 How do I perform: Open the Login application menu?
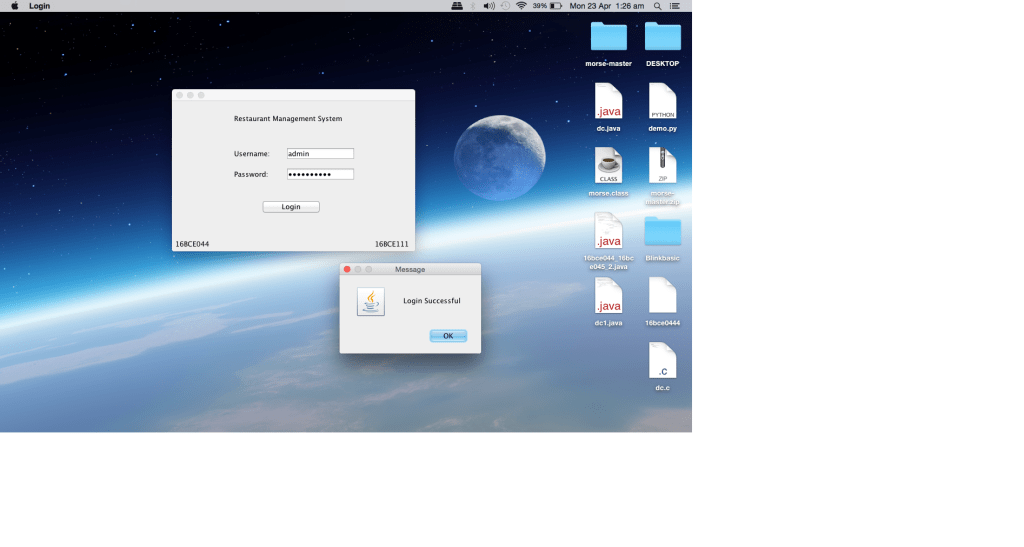pyautogui.click(x=40, y=6)
